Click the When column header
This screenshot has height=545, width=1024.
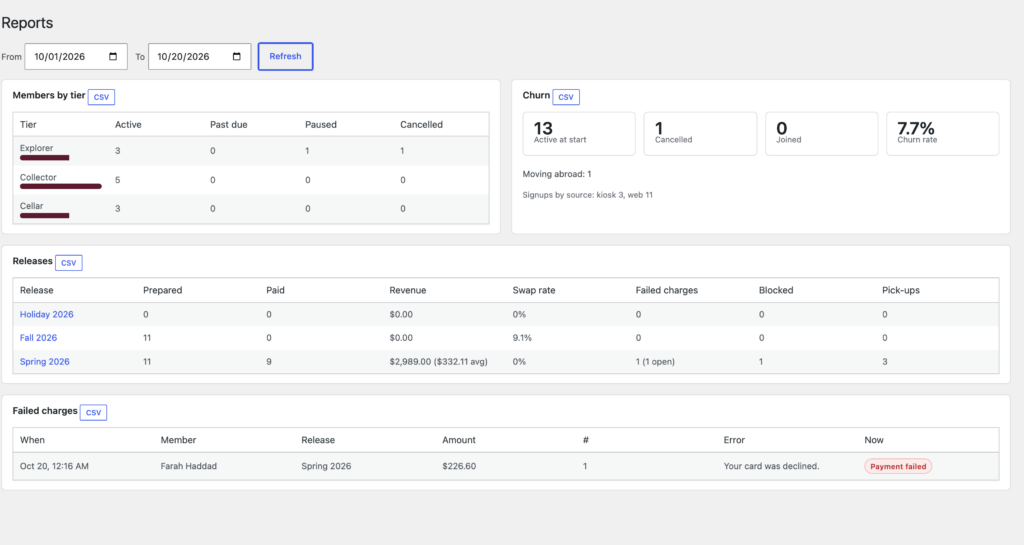click(x=32, y=440)
